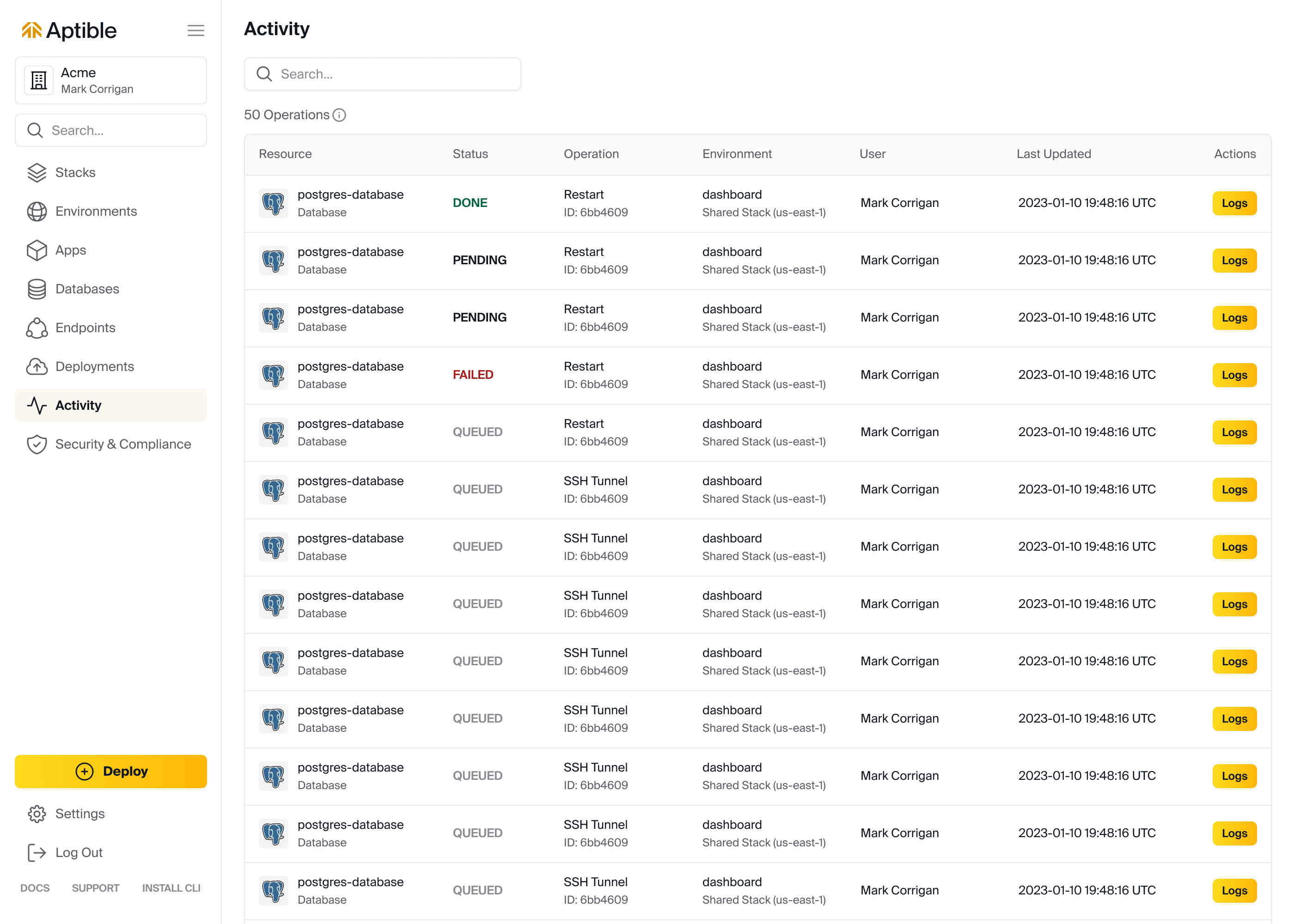Open the Acme organization switcher
The height and width of the screenshot is (924, 1294).
click(111, 80)
